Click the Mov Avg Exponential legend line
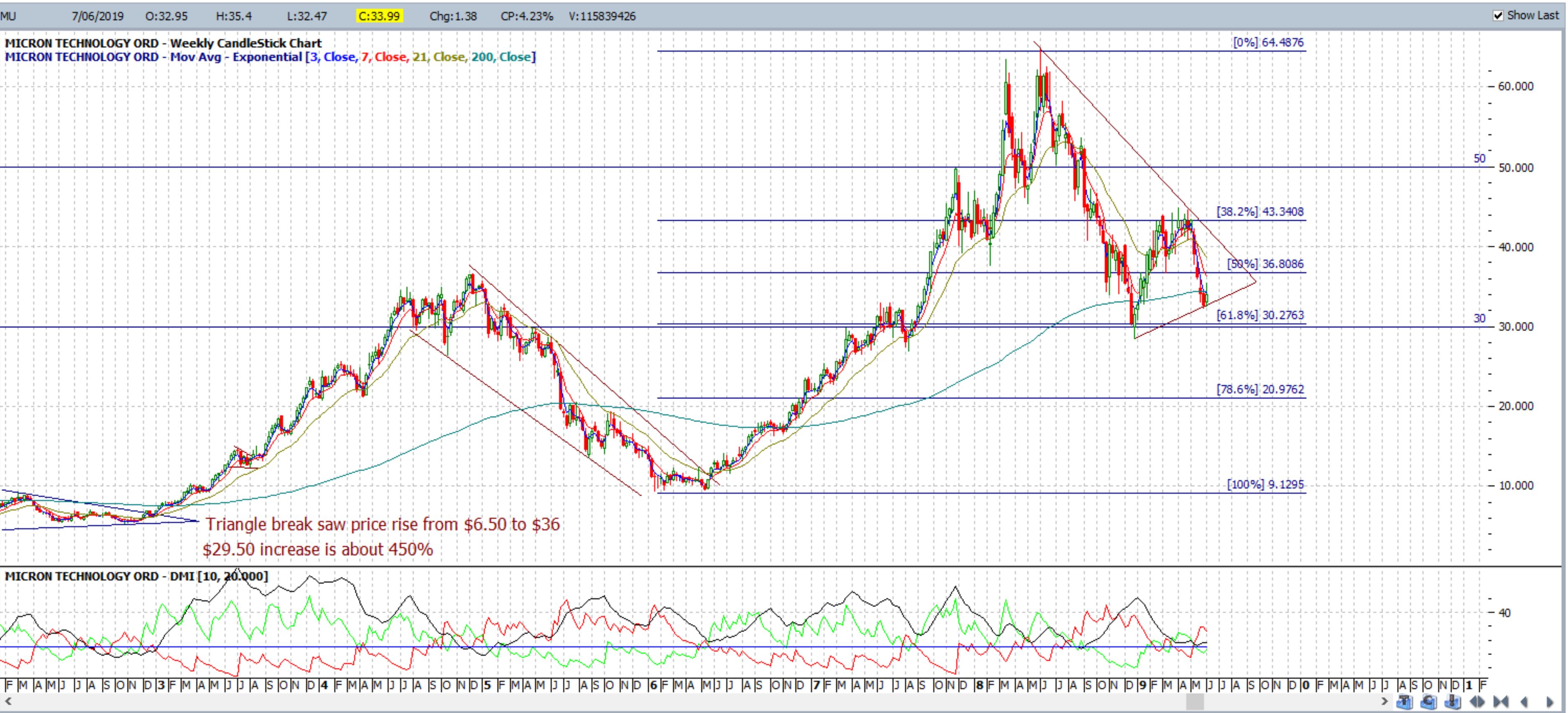1568x713 pixels. click(270, 56)
